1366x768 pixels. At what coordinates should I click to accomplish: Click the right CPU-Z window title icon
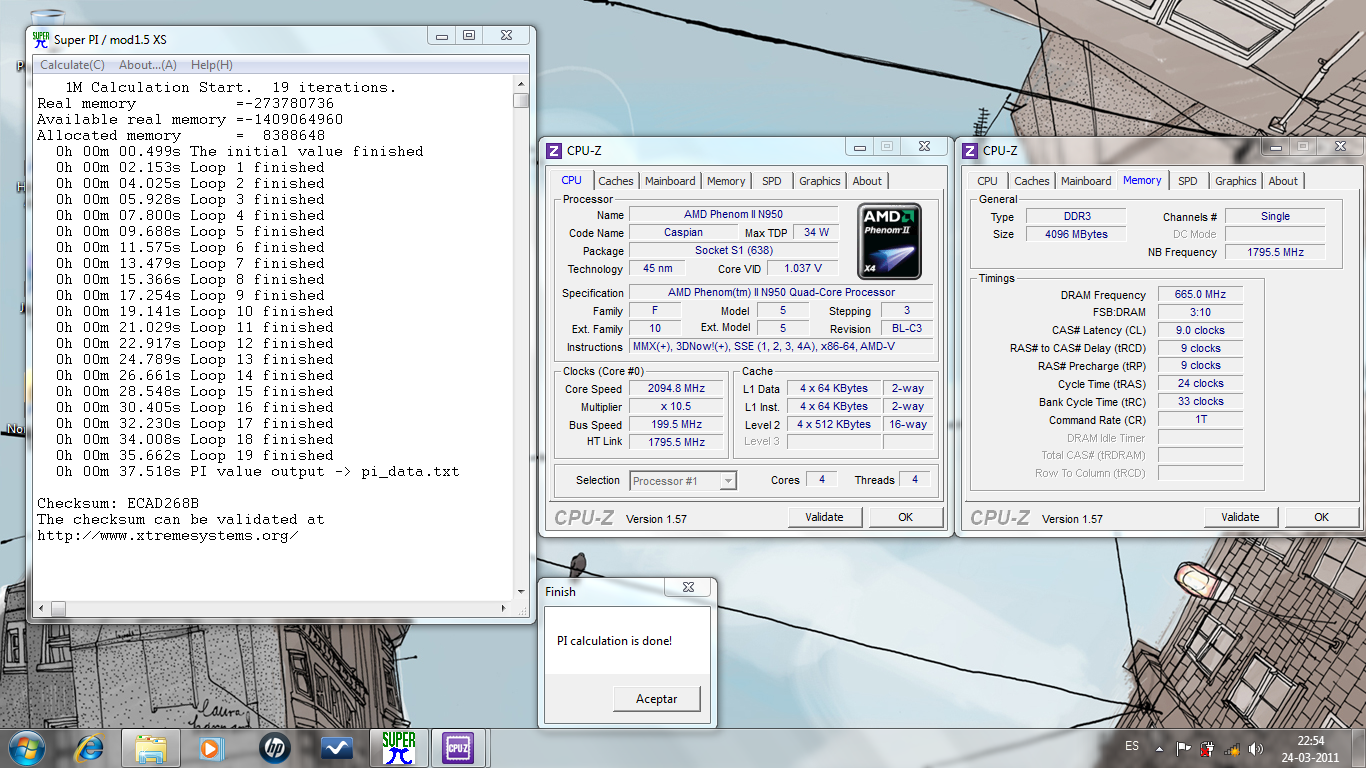coord(969,151)
